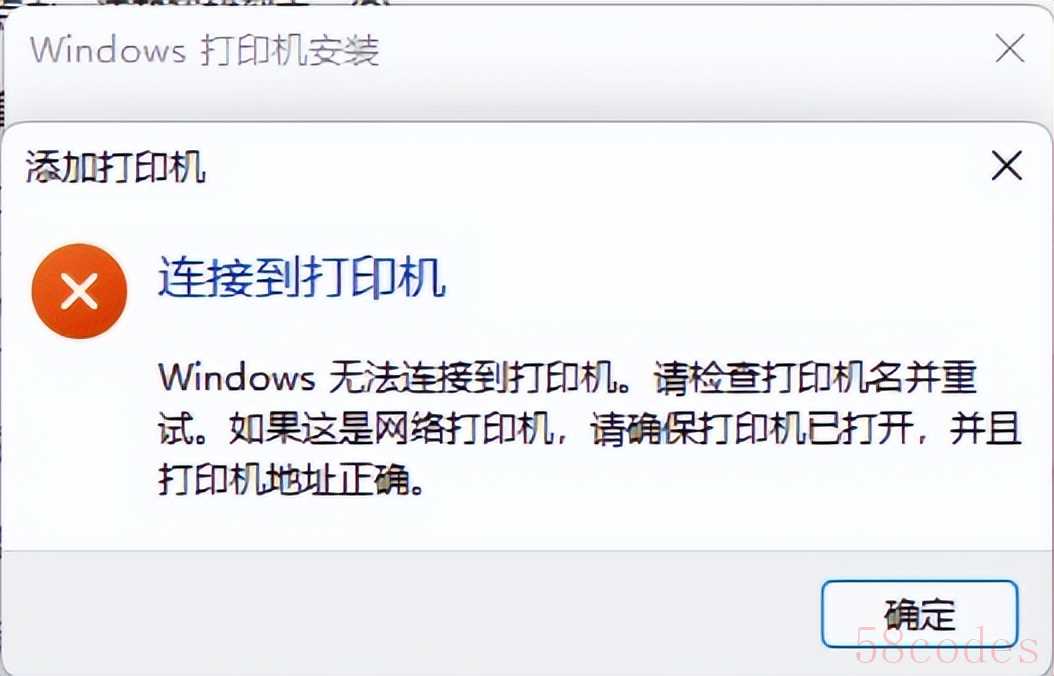Click the 如果这是网络打印机 text
Screen dimensions: 1054x676
393,429
